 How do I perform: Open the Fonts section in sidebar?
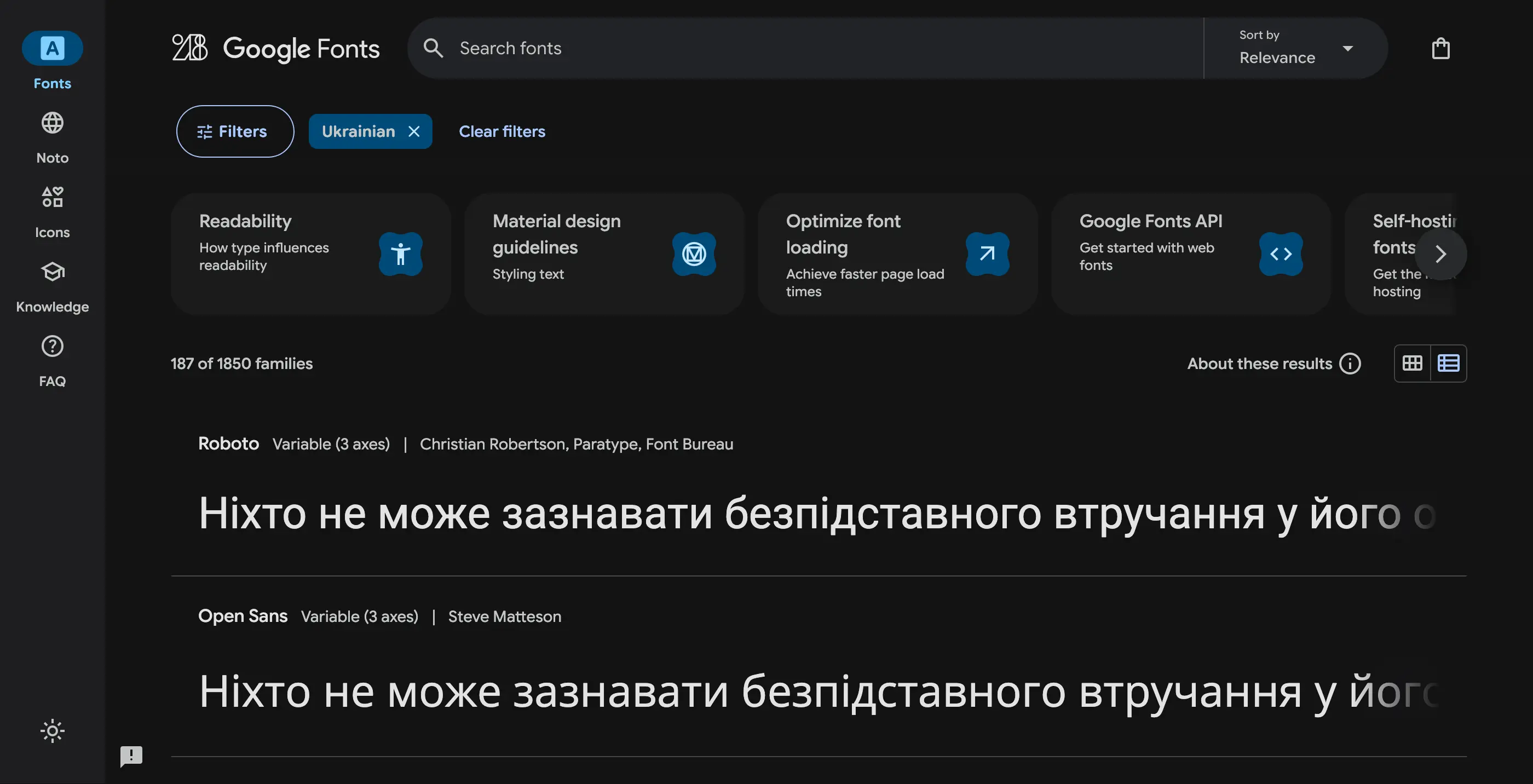coord(53,61)
